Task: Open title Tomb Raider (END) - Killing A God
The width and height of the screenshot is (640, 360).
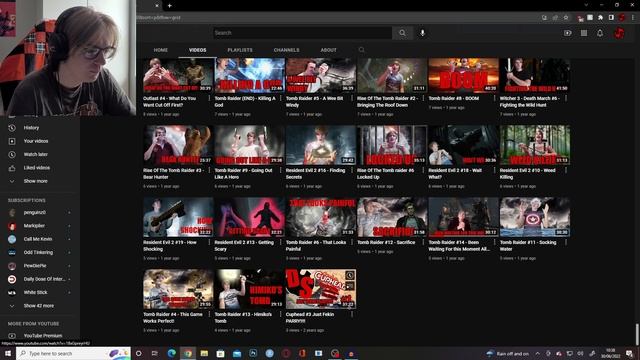Action: point(245,102)
